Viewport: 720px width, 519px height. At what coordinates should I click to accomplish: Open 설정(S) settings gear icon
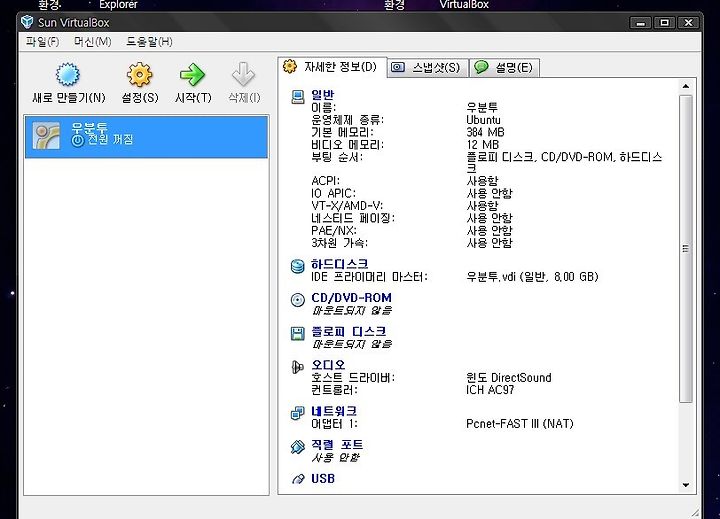(x=140, y=74)
